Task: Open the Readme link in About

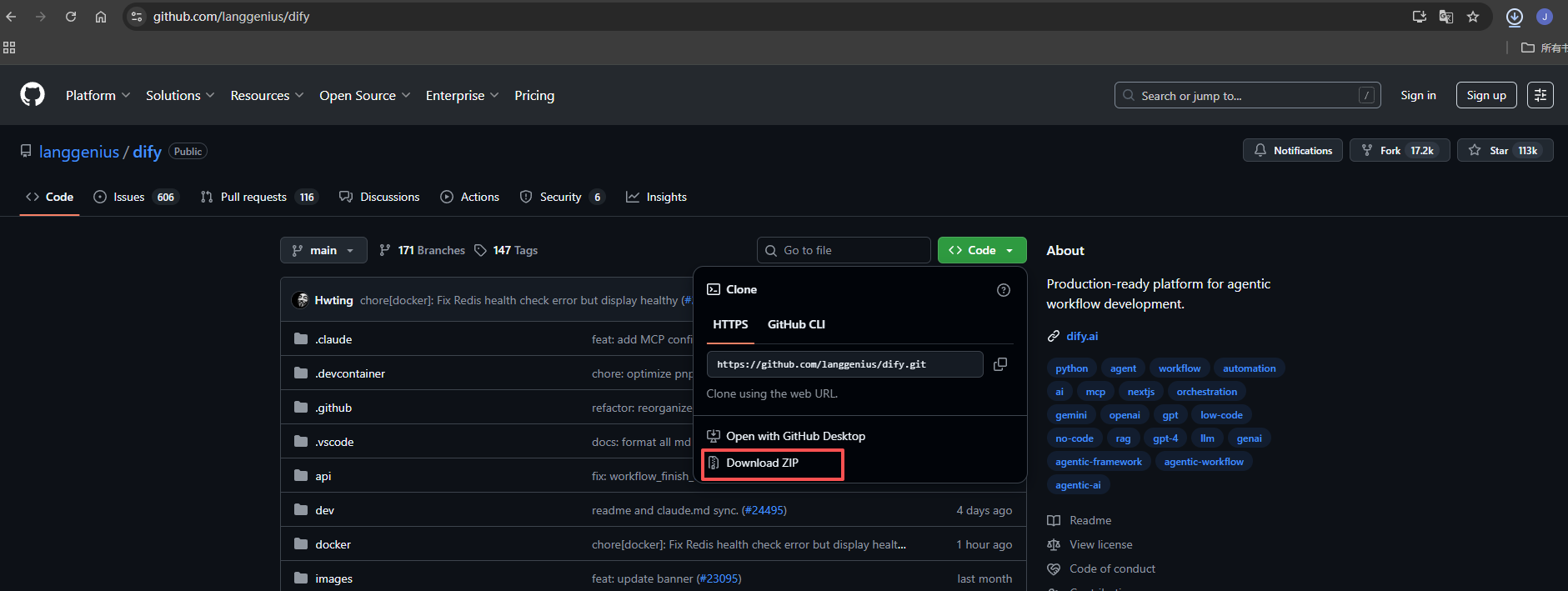Action: (x=1090, y=520)
